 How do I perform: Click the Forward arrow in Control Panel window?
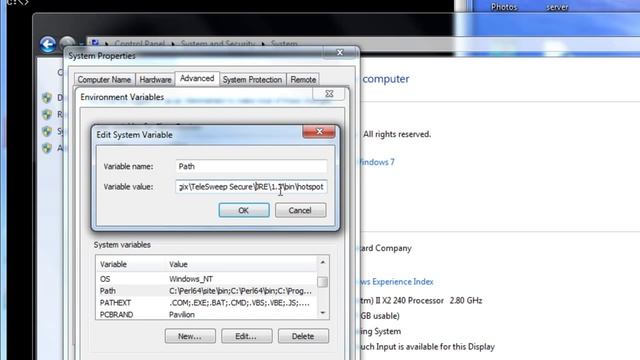[x=67, y=43]
